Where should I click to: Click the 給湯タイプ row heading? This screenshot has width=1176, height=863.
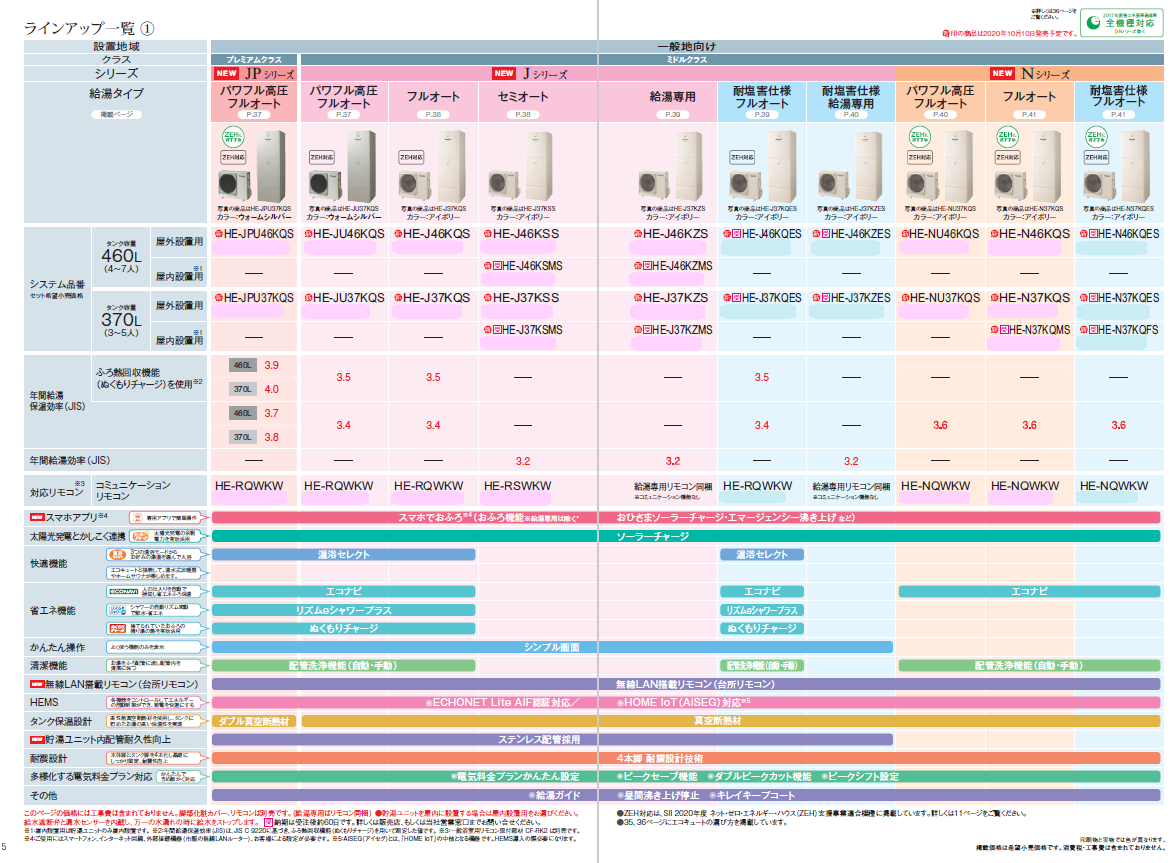pyautogui.click(x=116, y=94)
